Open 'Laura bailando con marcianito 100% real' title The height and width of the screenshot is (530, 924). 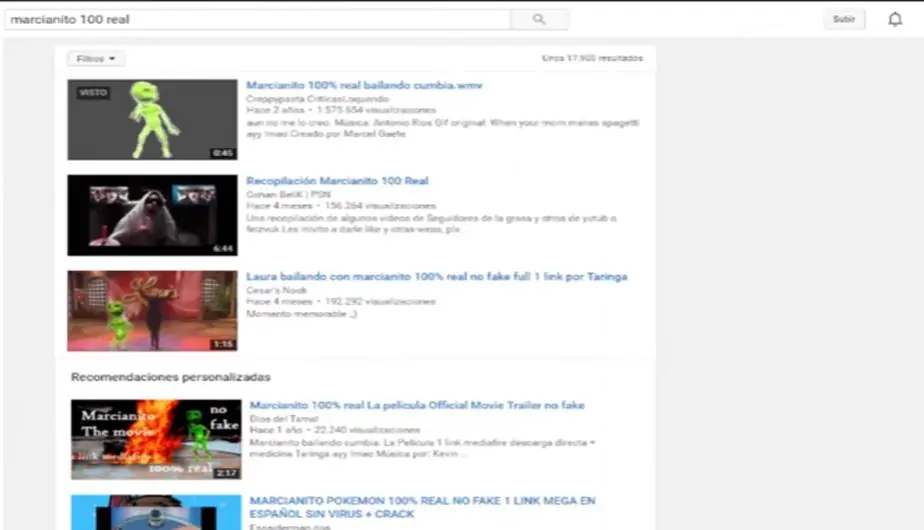pos(437,276)
